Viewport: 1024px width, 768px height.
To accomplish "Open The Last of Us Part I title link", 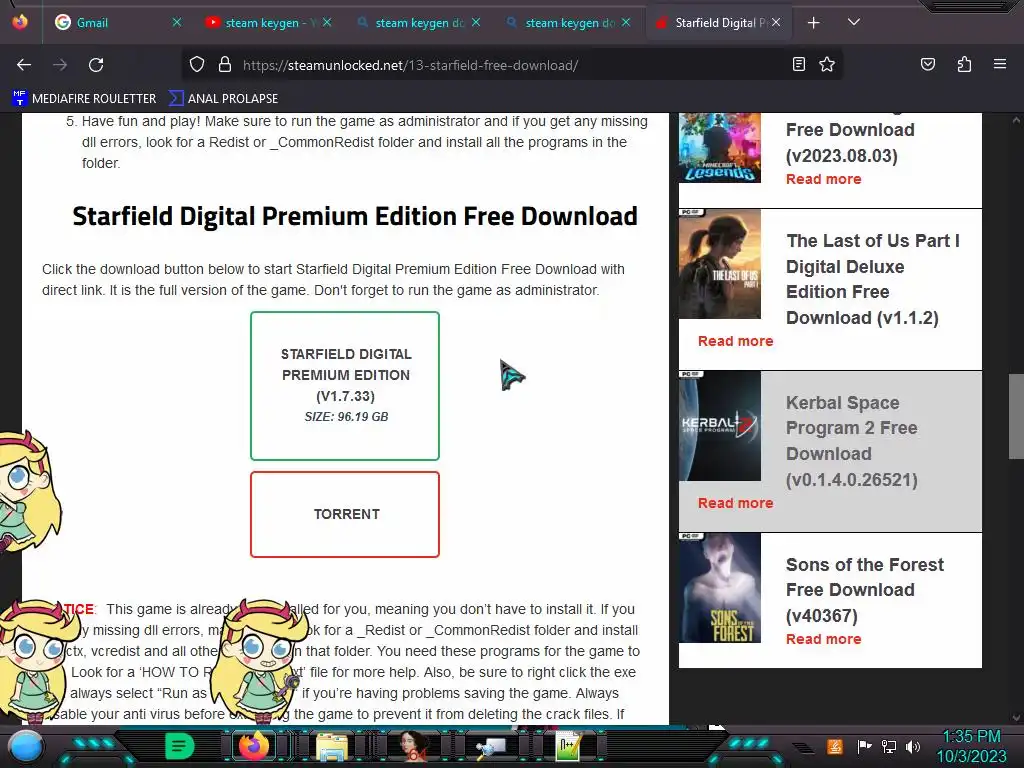I will [x=872, y=280].
